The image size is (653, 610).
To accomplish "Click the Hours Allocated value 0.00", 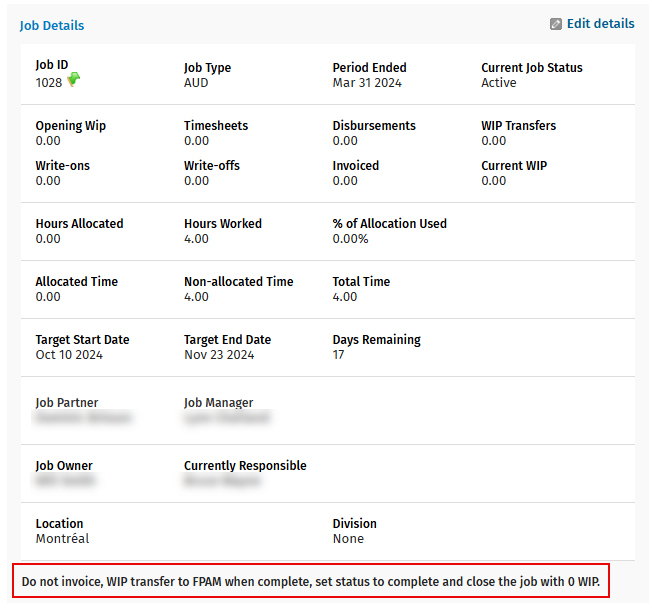I will click(x=48, y=239).
